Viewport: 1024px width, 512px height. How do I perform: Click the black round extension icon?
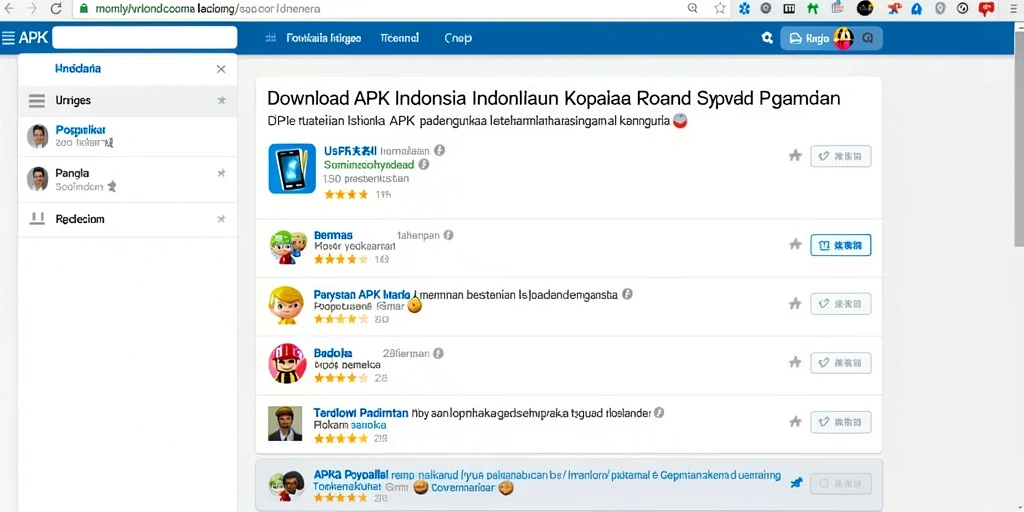(865, 8)
